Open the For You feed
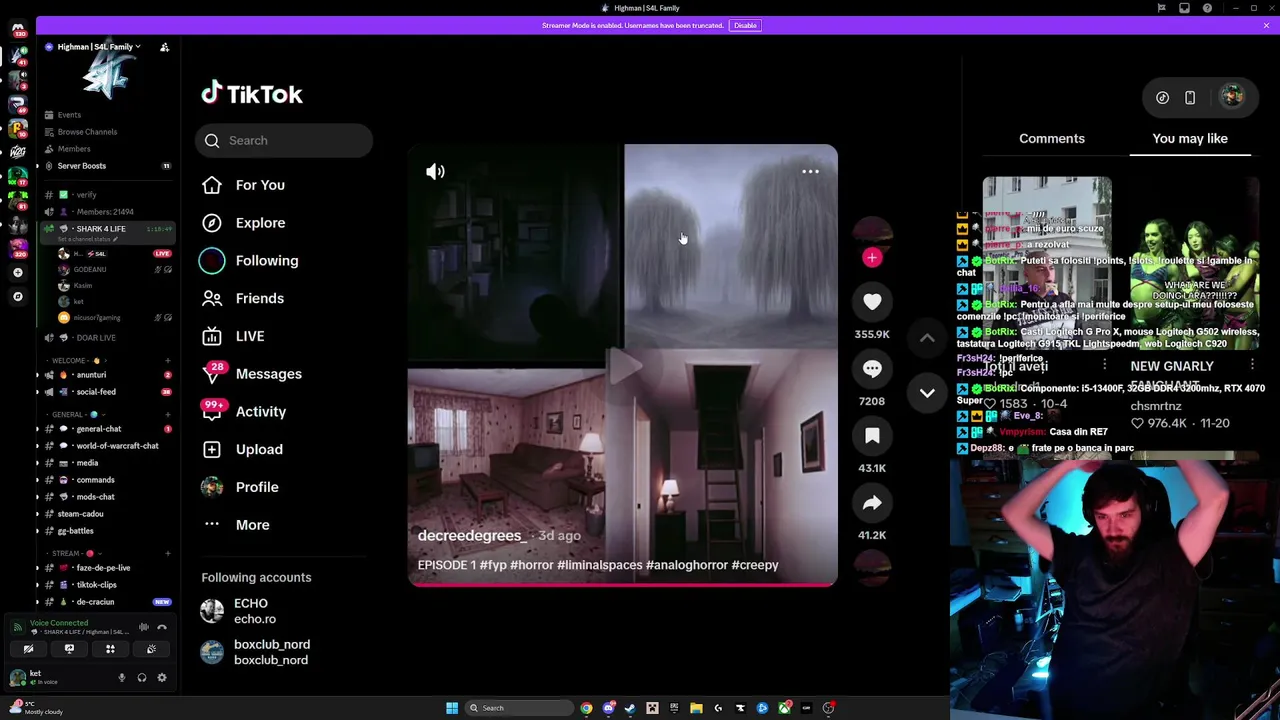The height and width of the screenshot is (720, 1280). pos(260,185)
